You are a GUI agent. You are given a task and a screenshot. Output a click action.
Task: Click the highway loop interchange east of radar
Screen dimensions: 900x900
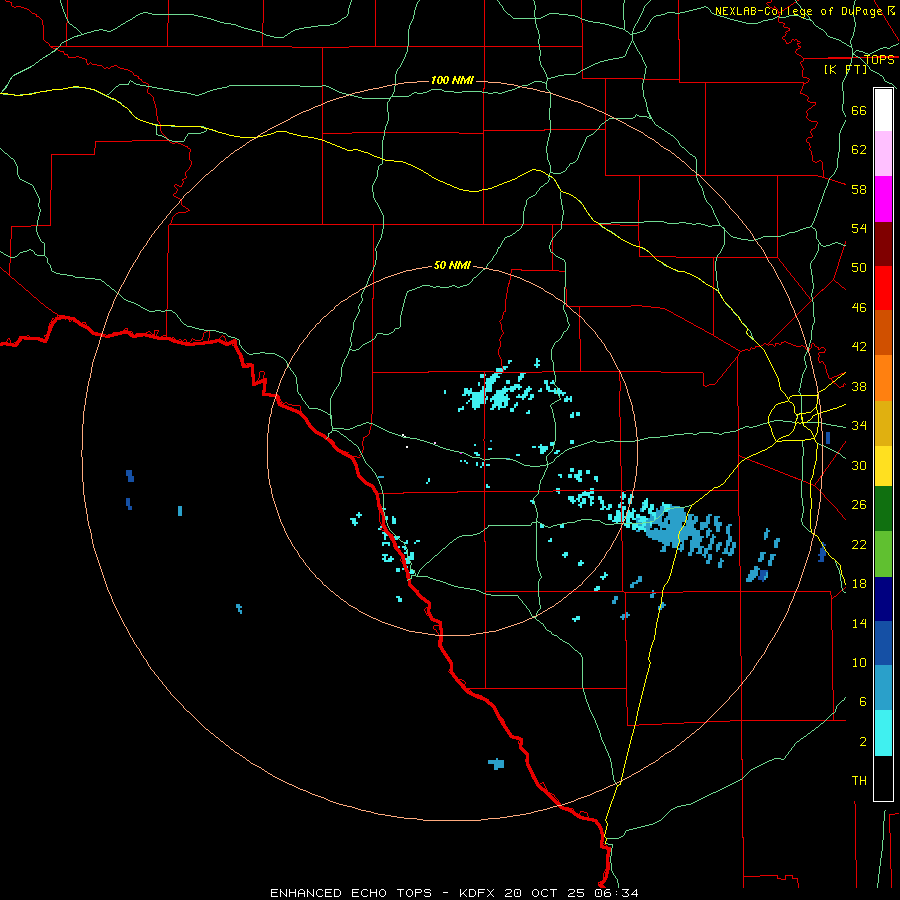(795, 418)
